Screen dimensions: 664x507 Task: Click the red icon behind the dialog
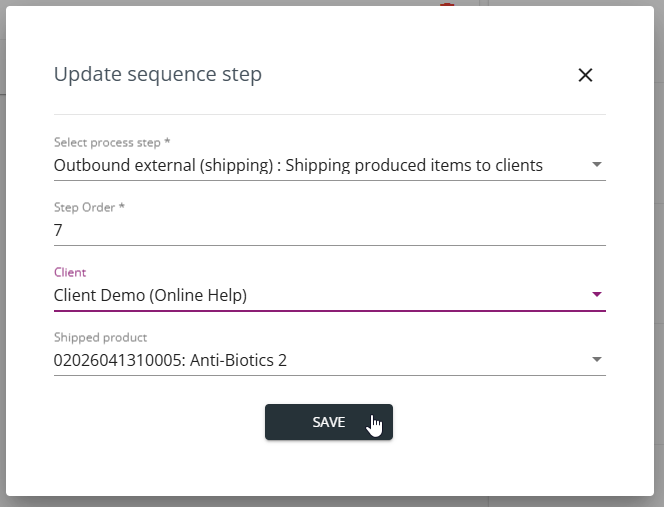(x=447, y=4)
